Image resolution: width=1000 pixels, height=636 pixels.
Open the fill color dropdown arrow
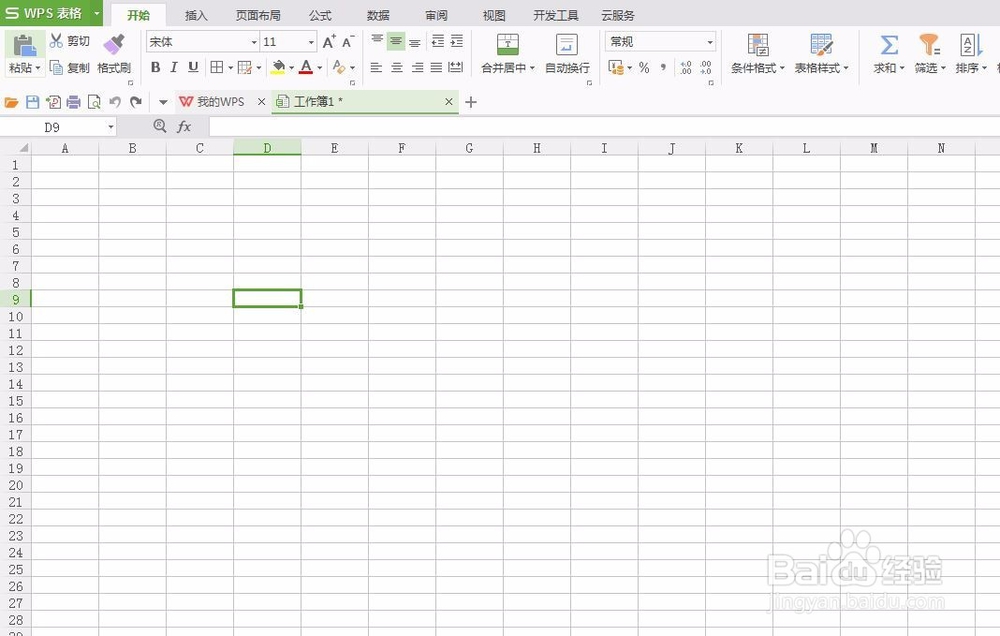click(x=291, y=67)
